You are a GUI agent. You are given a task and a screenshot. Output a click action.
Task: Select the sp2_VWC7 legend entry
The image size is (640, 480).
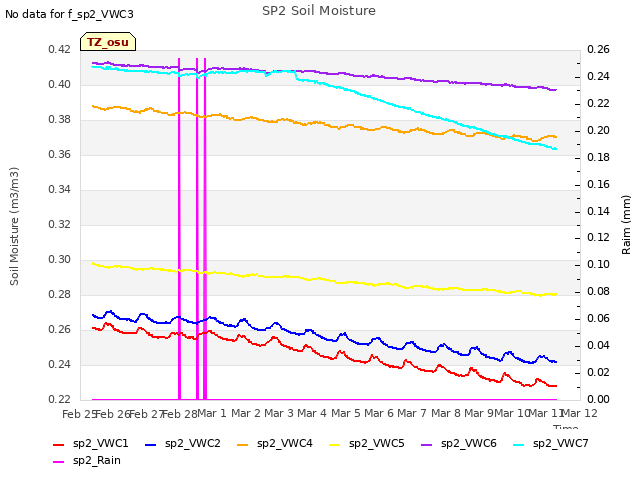click(551, 444)
